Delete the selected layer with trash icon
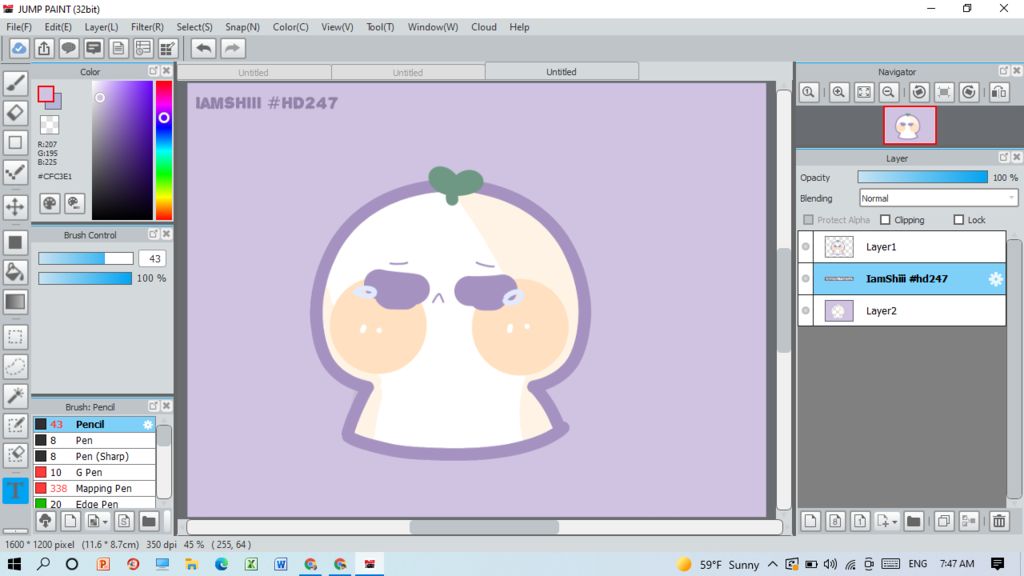Image resolution: width=1024 pixels, height=576 pixels. point(999,521)
